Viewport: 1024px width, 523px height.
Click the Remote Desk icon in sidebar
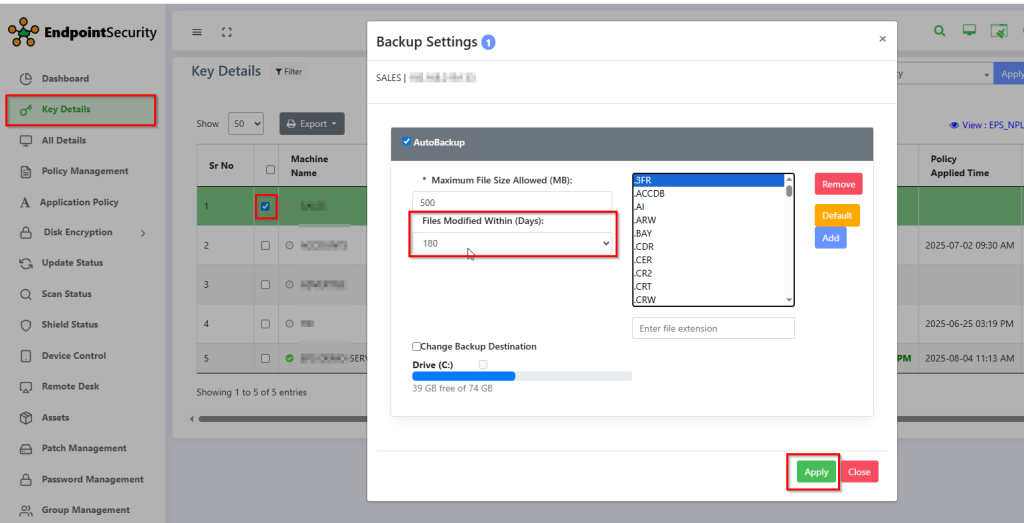tap(27, 387)
